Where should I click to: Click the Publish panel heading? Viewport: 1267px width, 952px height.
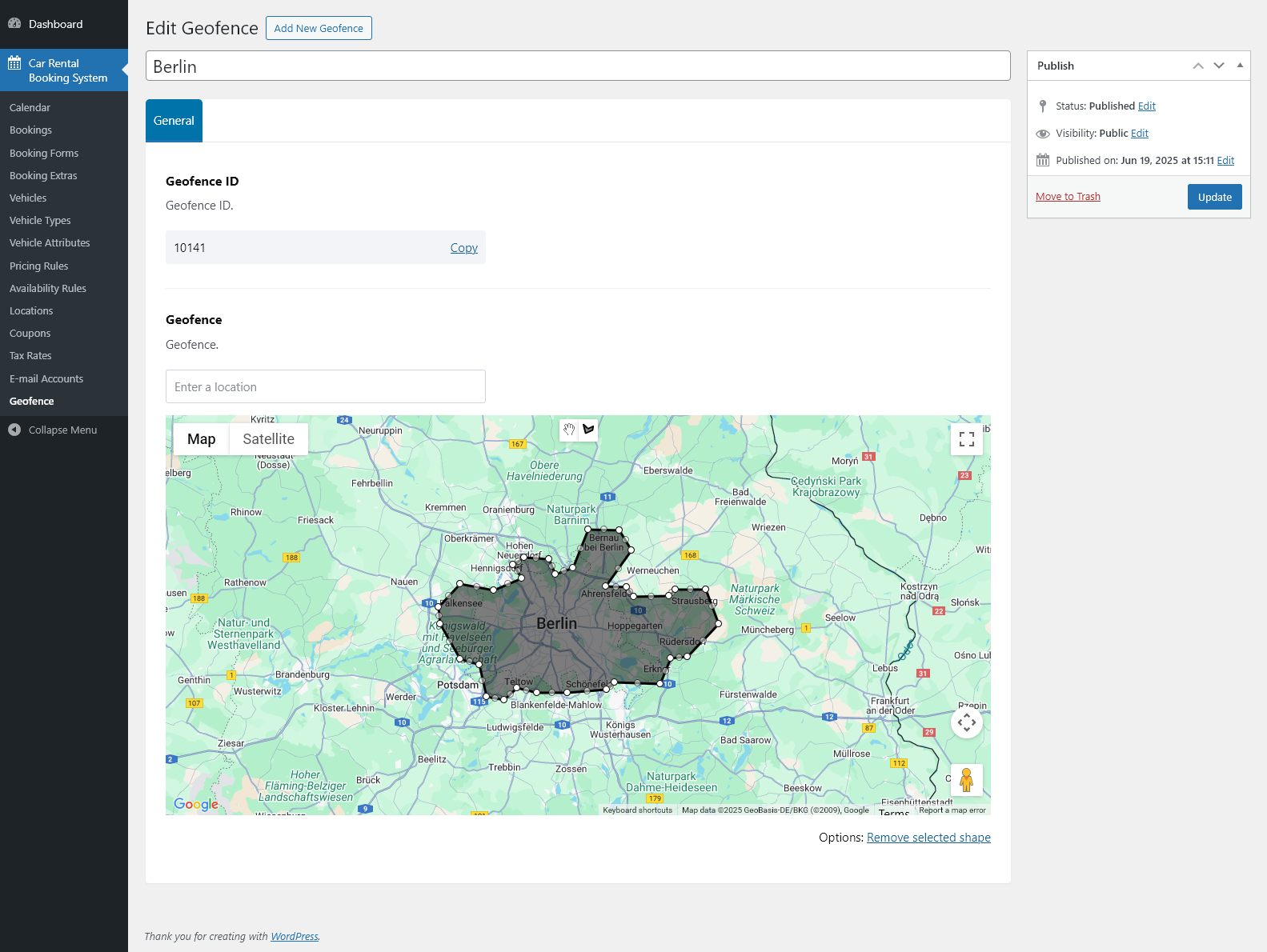click(x=1056, y=66)
